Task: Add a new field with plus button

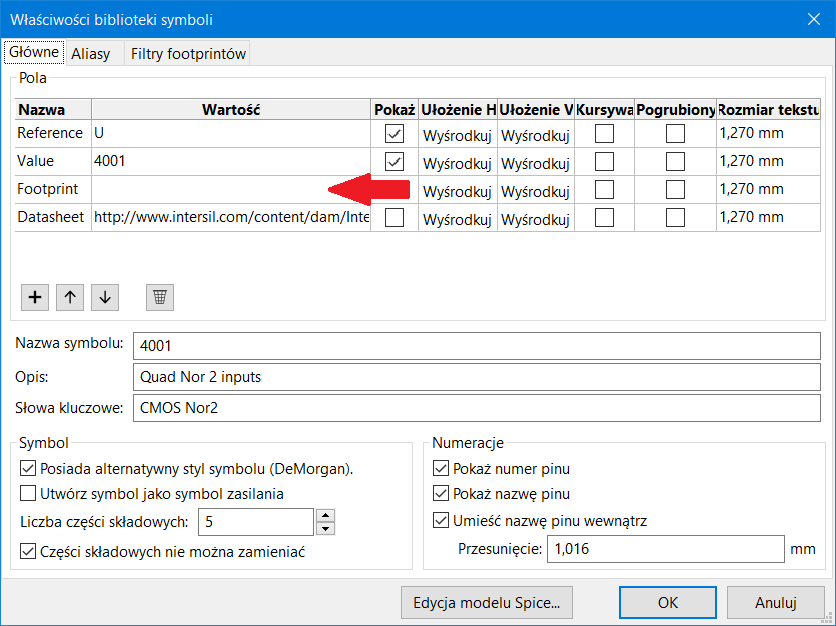Action: click(x=35, y=296)
